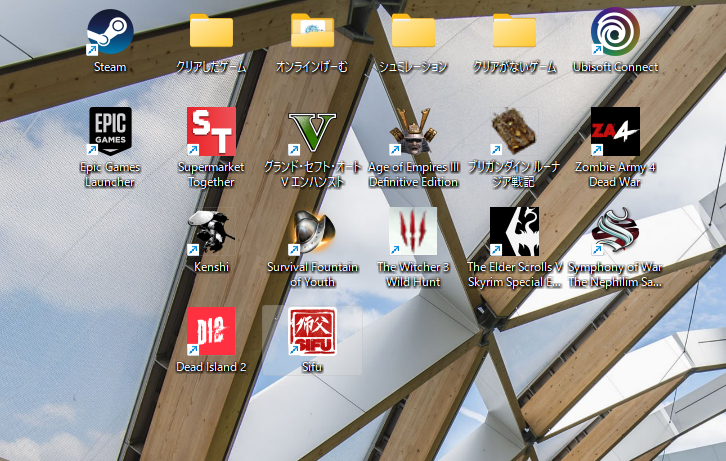This screenshot has width=726, height=461.
Task: Click the "グランド・セフト・オート V エンハンスト" label
Action: (x=312, y=174)
